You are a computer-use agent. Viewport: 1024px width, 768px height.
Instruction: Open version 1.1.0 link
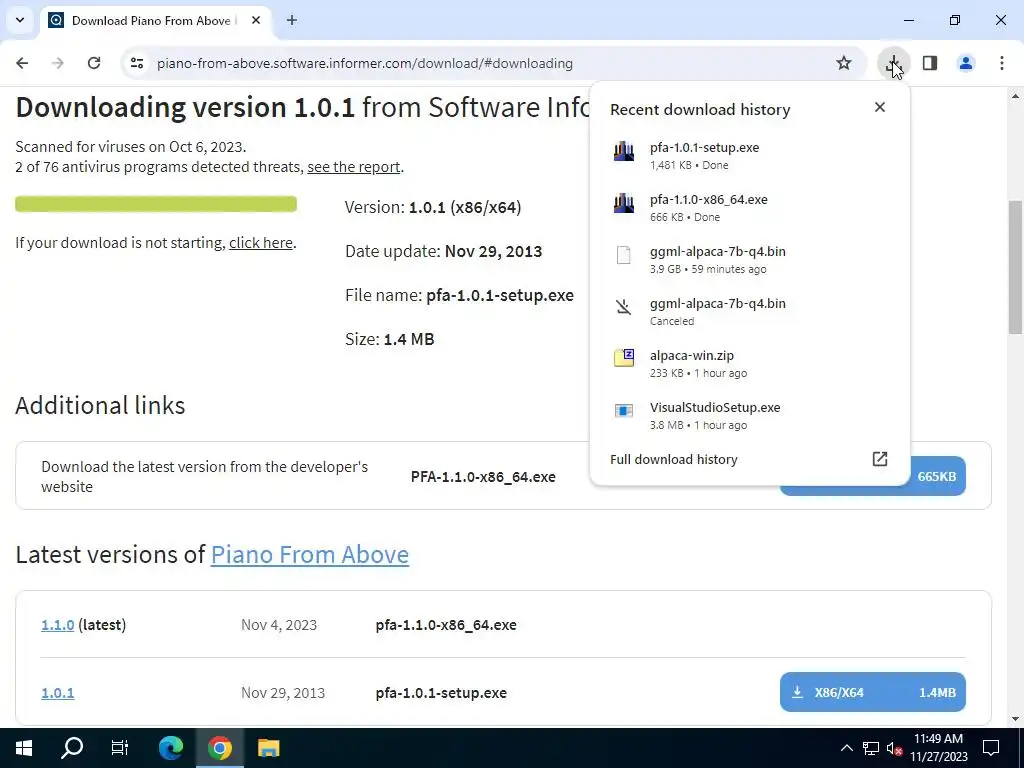point(57,625)
